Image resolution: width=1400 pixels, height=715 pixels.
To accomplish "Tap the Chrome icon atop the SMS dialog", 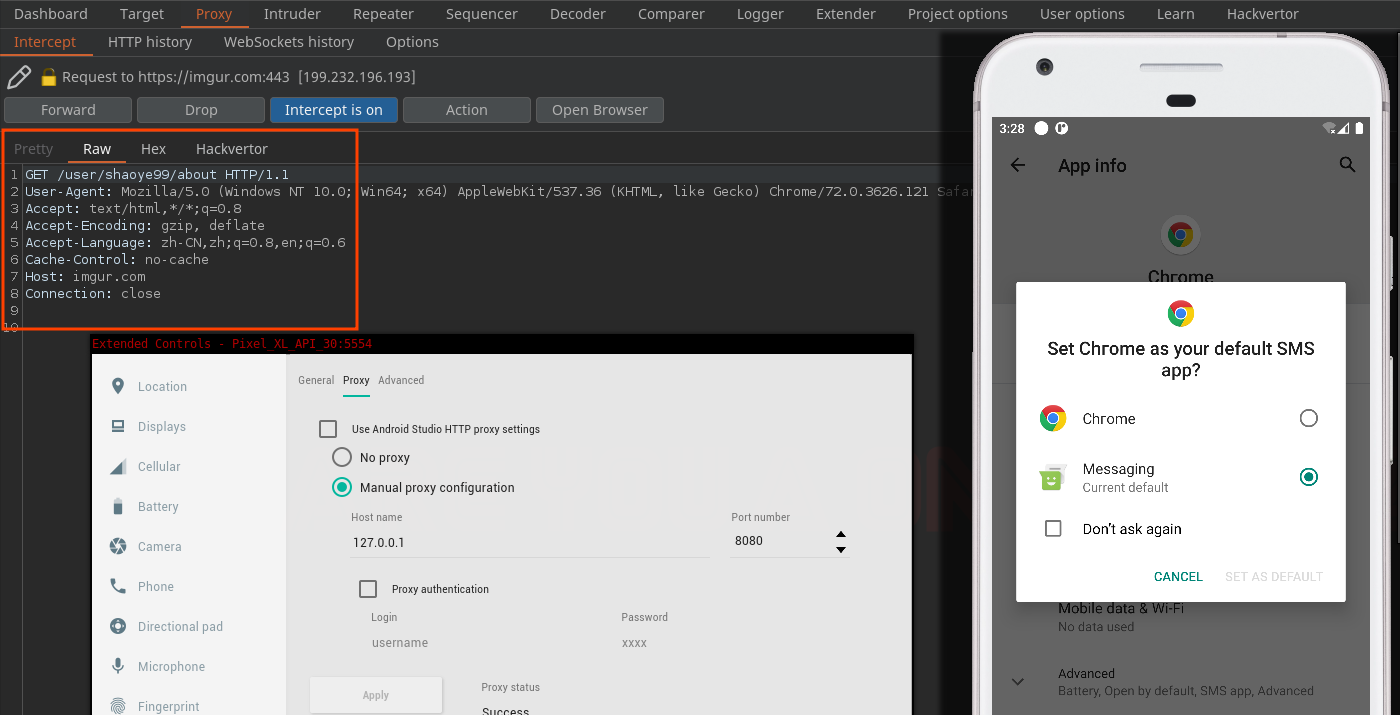I will point(1181,314).
